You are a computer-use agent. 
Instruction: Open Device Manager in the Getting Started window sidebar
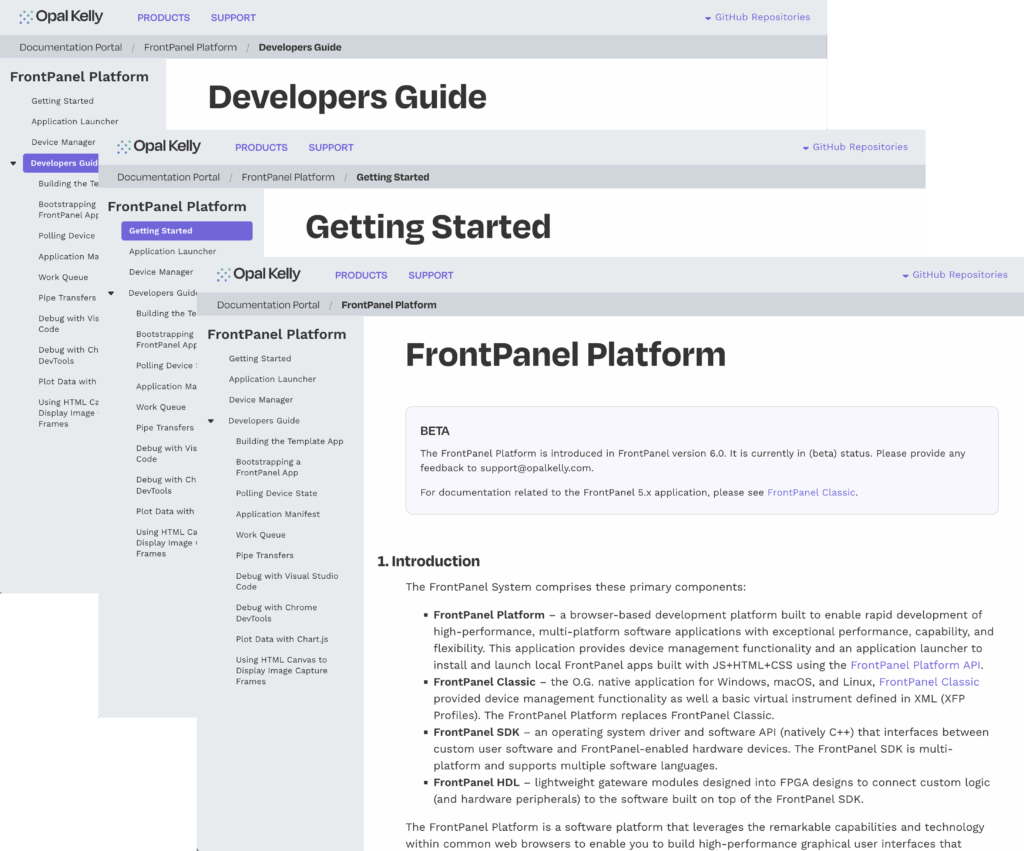(161, 272)
